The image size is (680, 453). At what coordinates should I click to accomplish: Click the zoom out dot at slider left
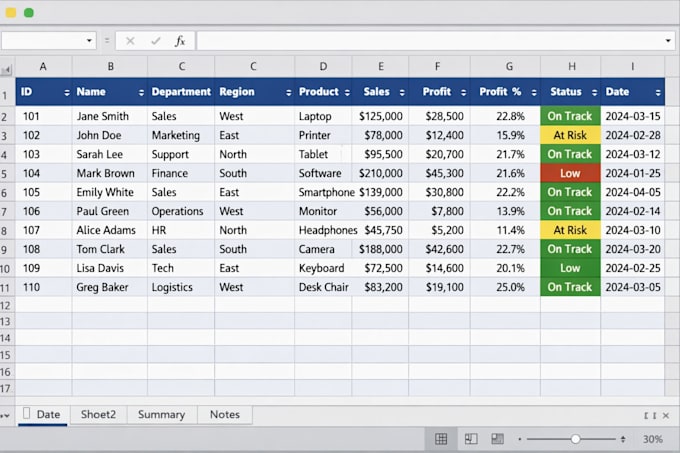click(x=520, y=439)
